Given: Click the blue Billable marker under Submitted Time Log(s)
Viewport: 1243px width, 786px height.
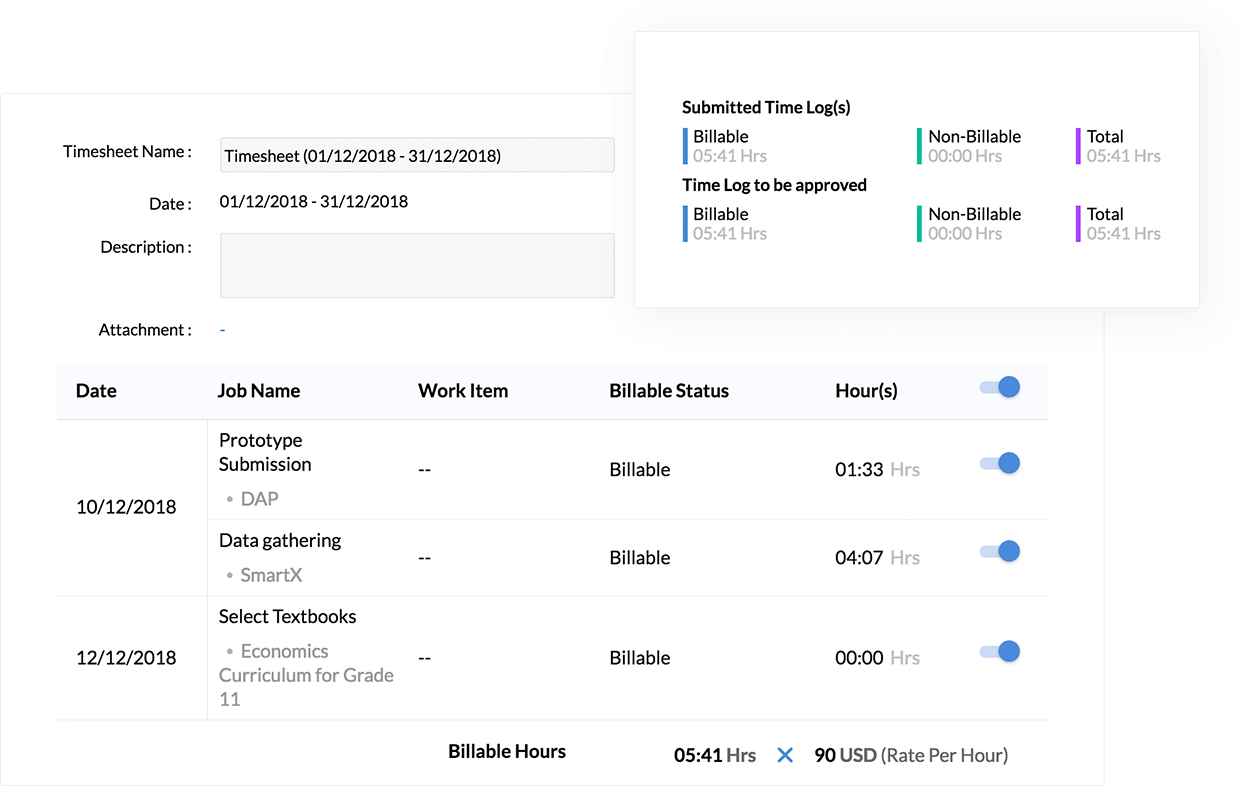Looking at the screenshot, I should (685, 146).
